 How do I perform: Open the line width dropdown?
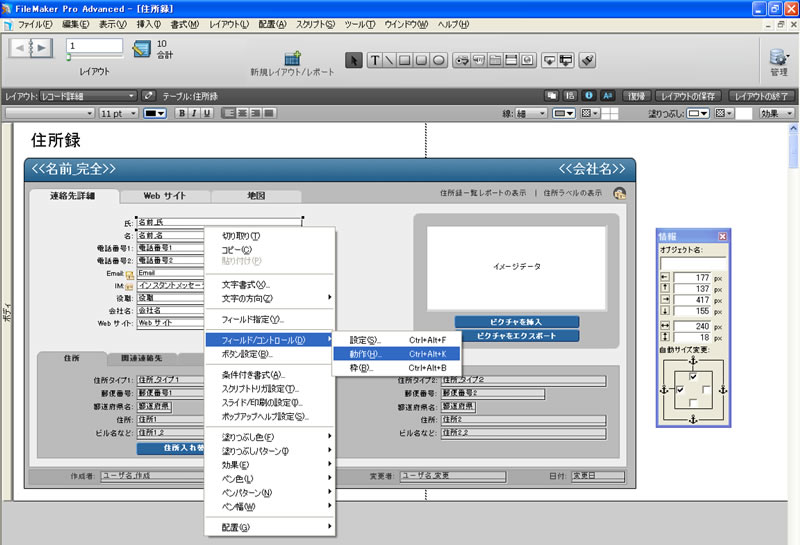click(x=531, y=113)
